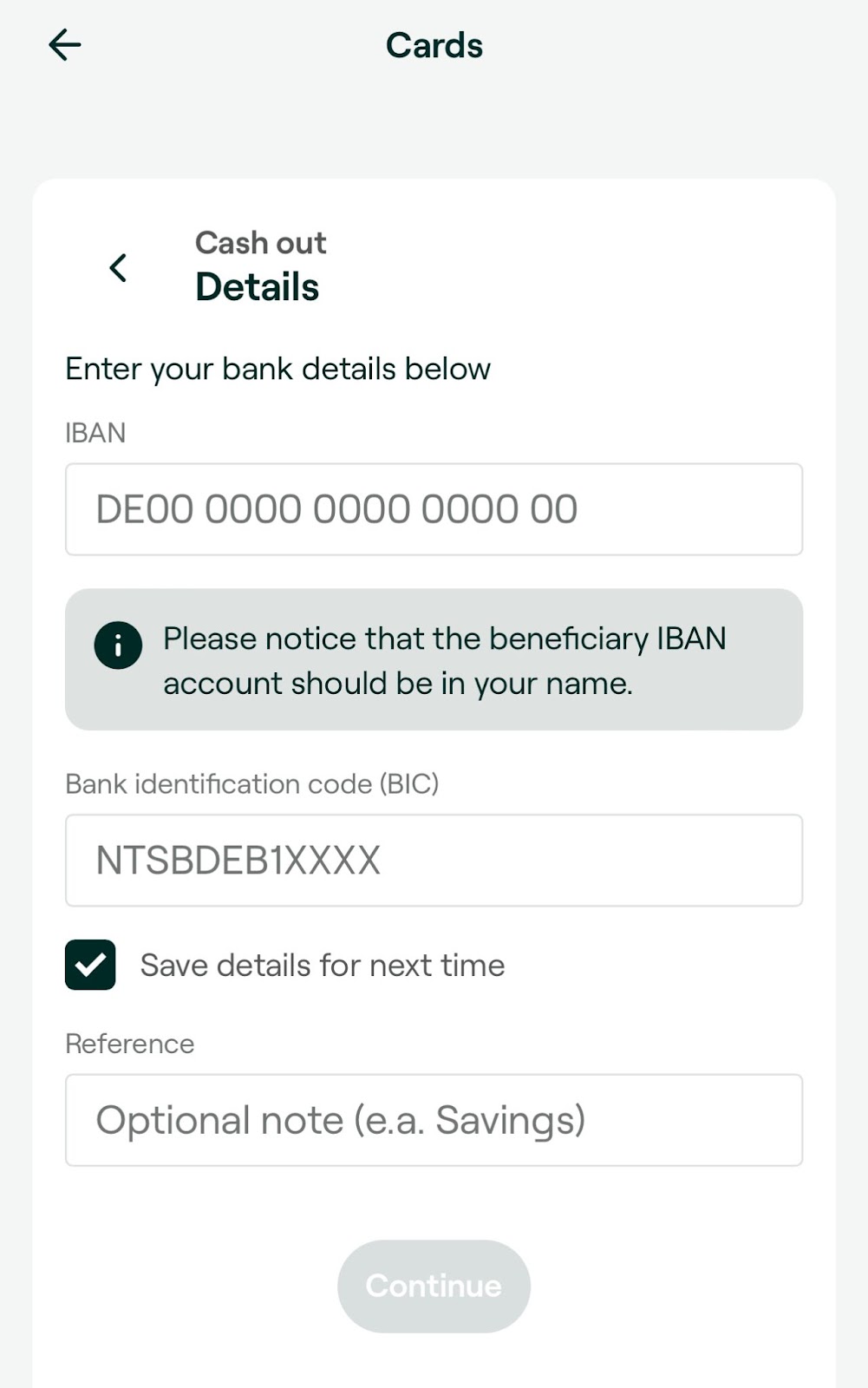
Task: Tap the beneficiary IBAN notice text
Action: pyautogui.click(x=445, y=661)
